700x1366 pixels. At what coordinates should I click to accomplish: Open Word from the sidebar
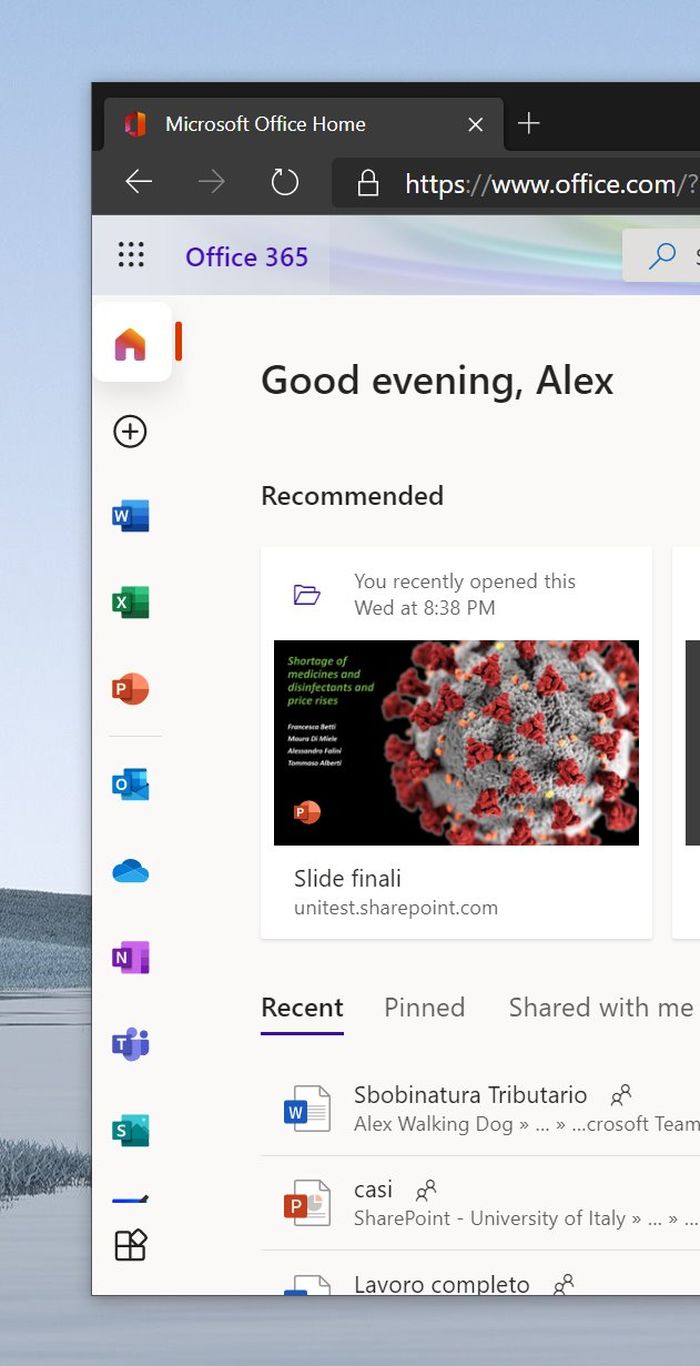coord(131,516)
